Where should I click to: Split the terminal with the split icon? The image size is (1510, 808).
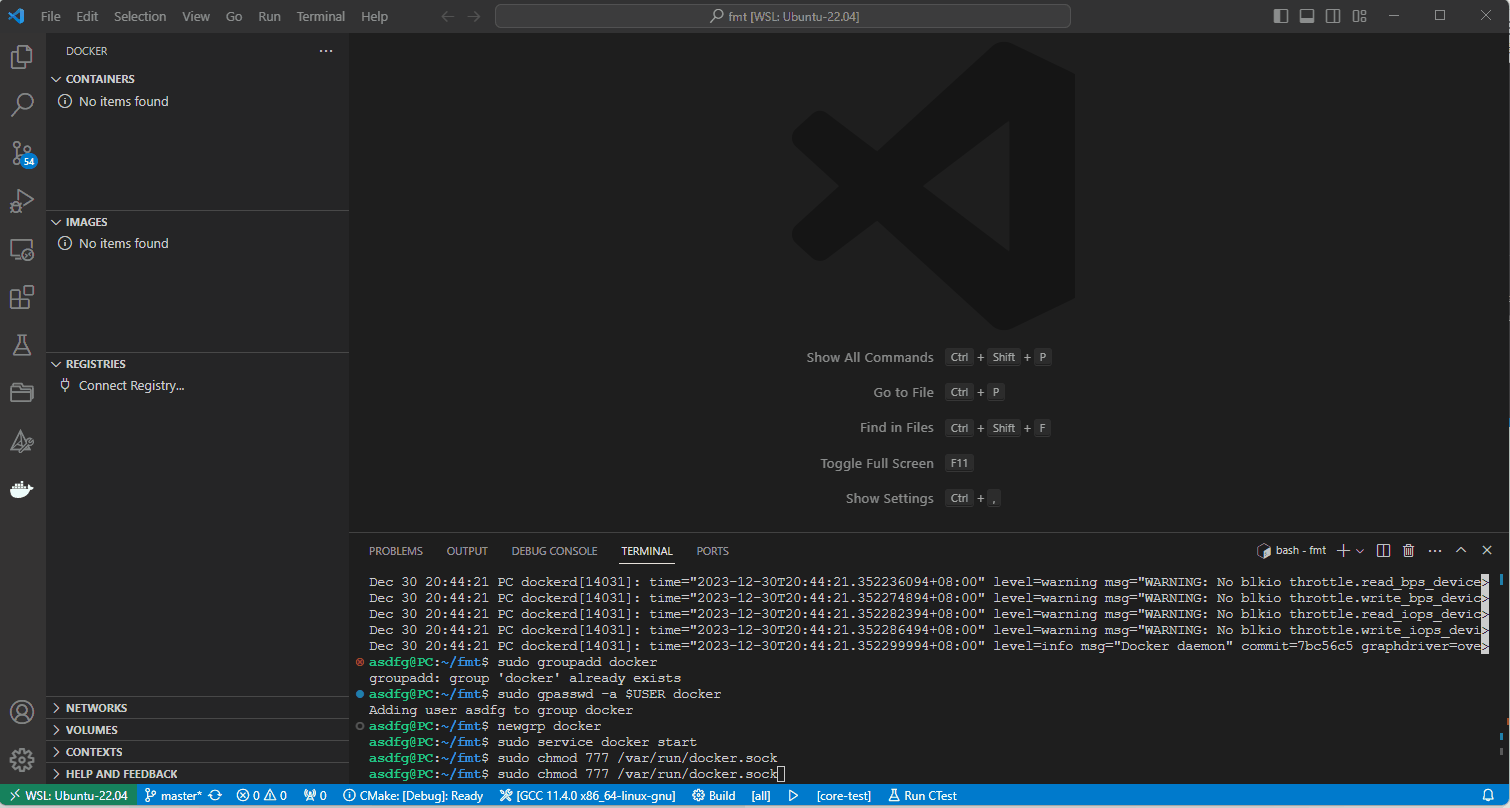[1383, 550]
